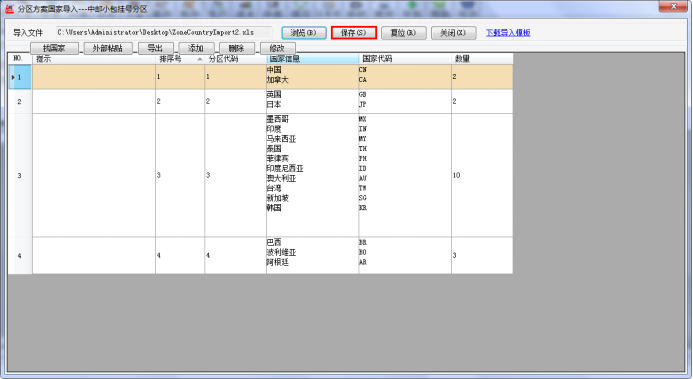The height and width of the screenshot is (379, 693).
Task: Select the 分区代码 column header
Action: point(235,59)
